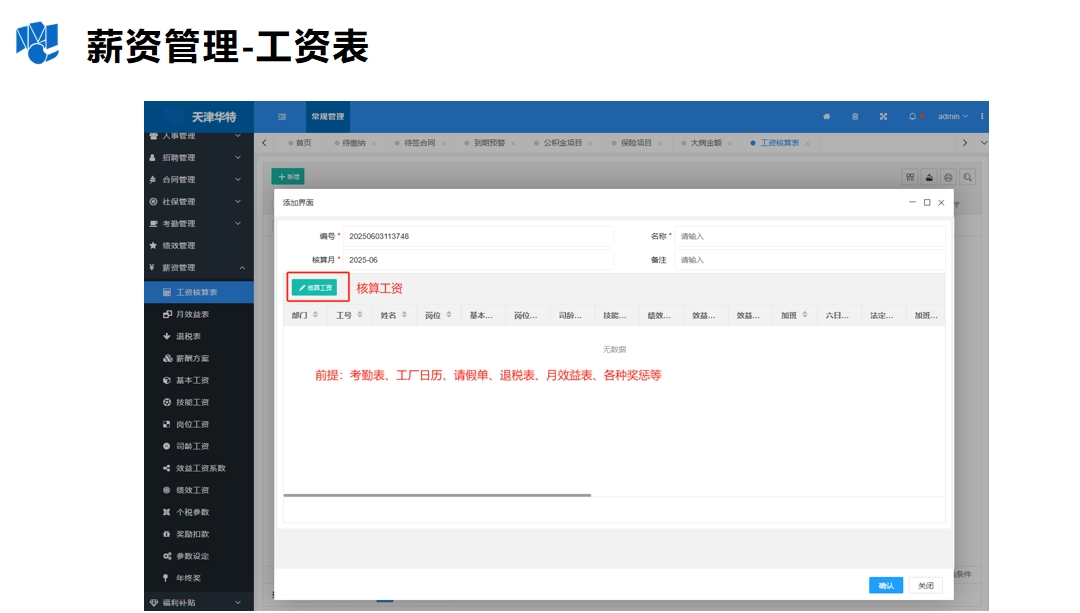This screenshot has height=613, width=1080.
Task: Select the 常规管理 top menu
Action: (x=328, y=116)
